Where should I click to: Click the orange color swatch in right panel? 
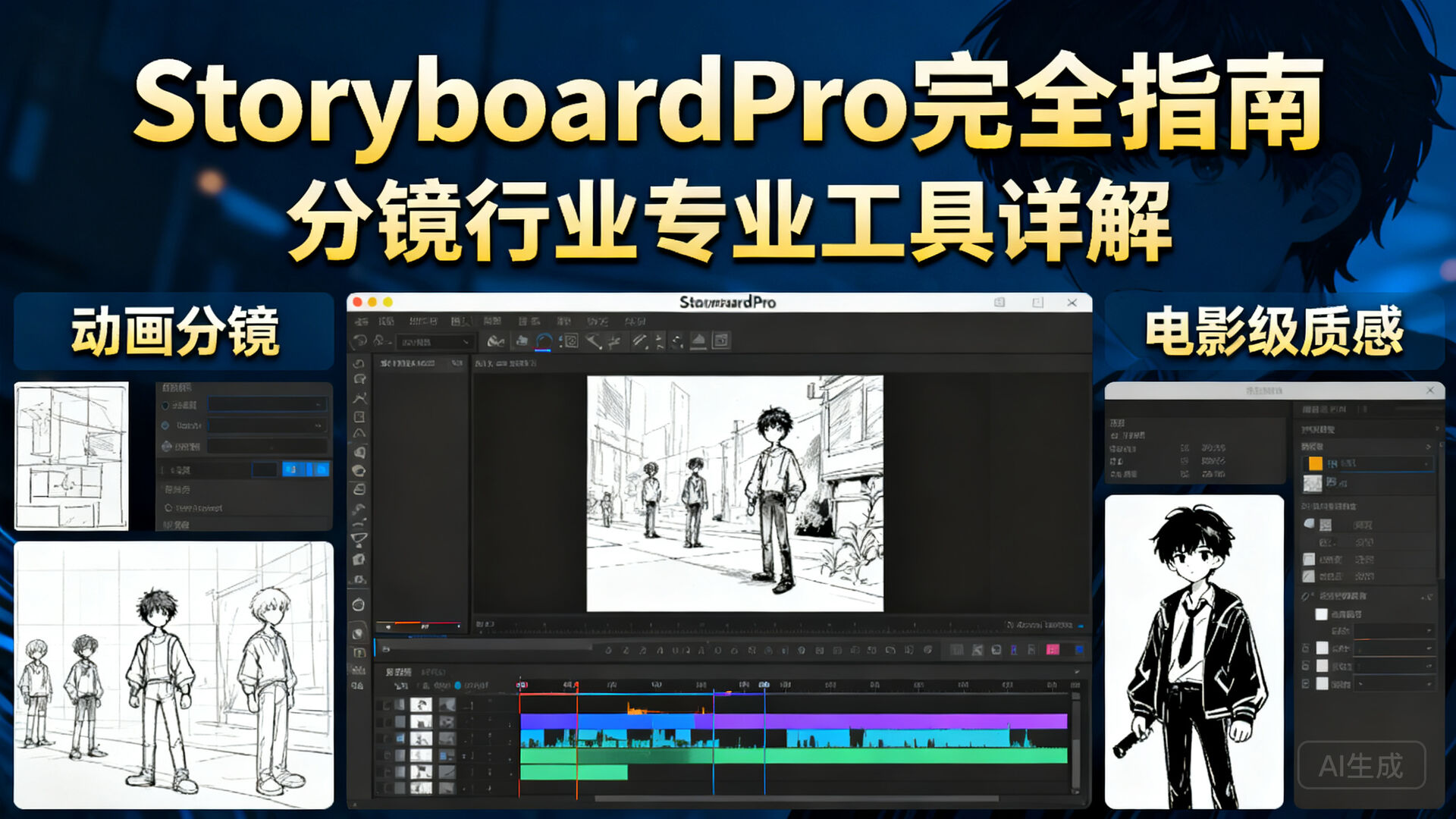tap(1315, 463)
